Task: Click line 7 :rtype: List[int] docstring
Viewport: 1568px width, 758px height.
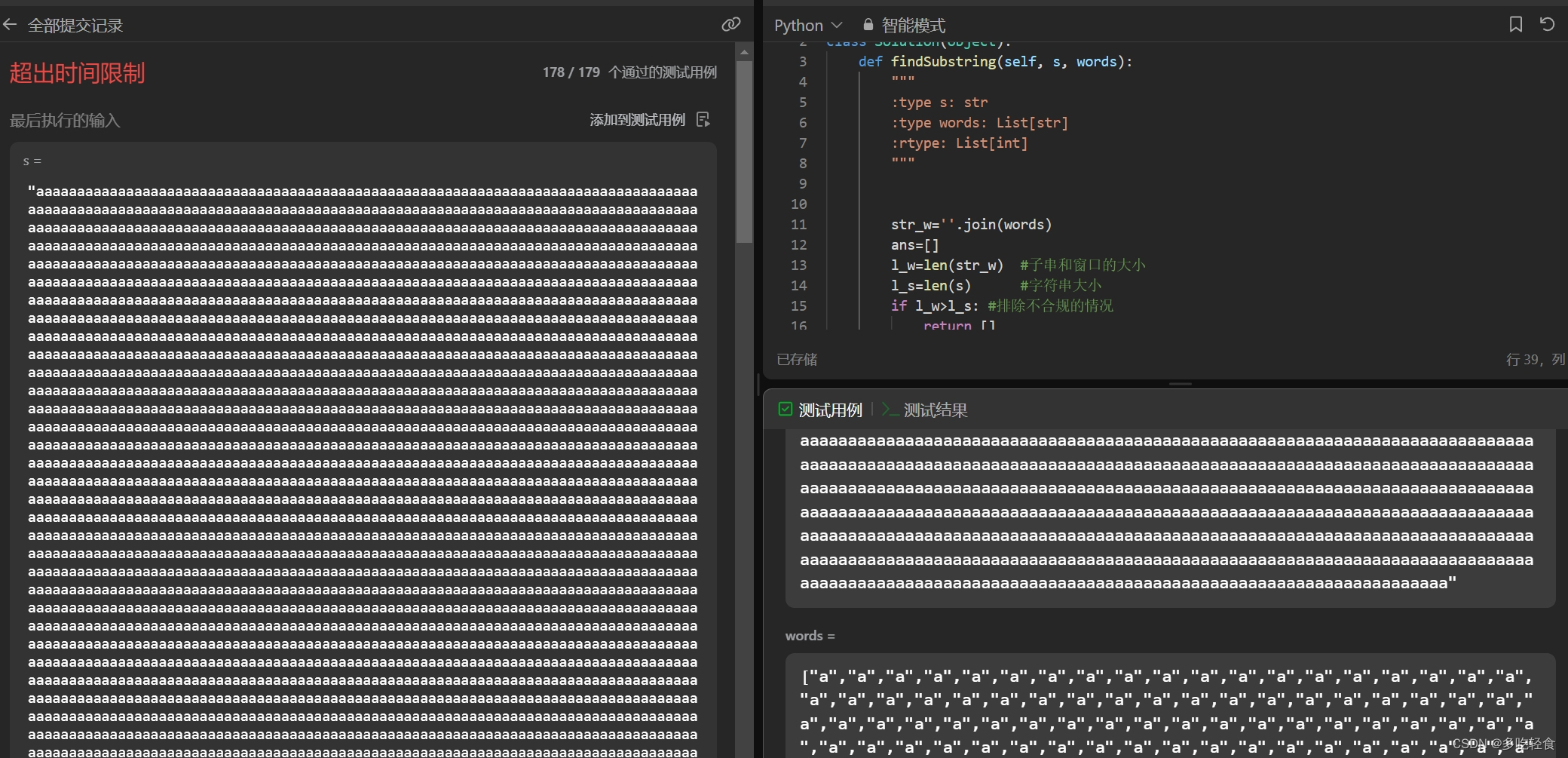Action: (x=960, y=143)
